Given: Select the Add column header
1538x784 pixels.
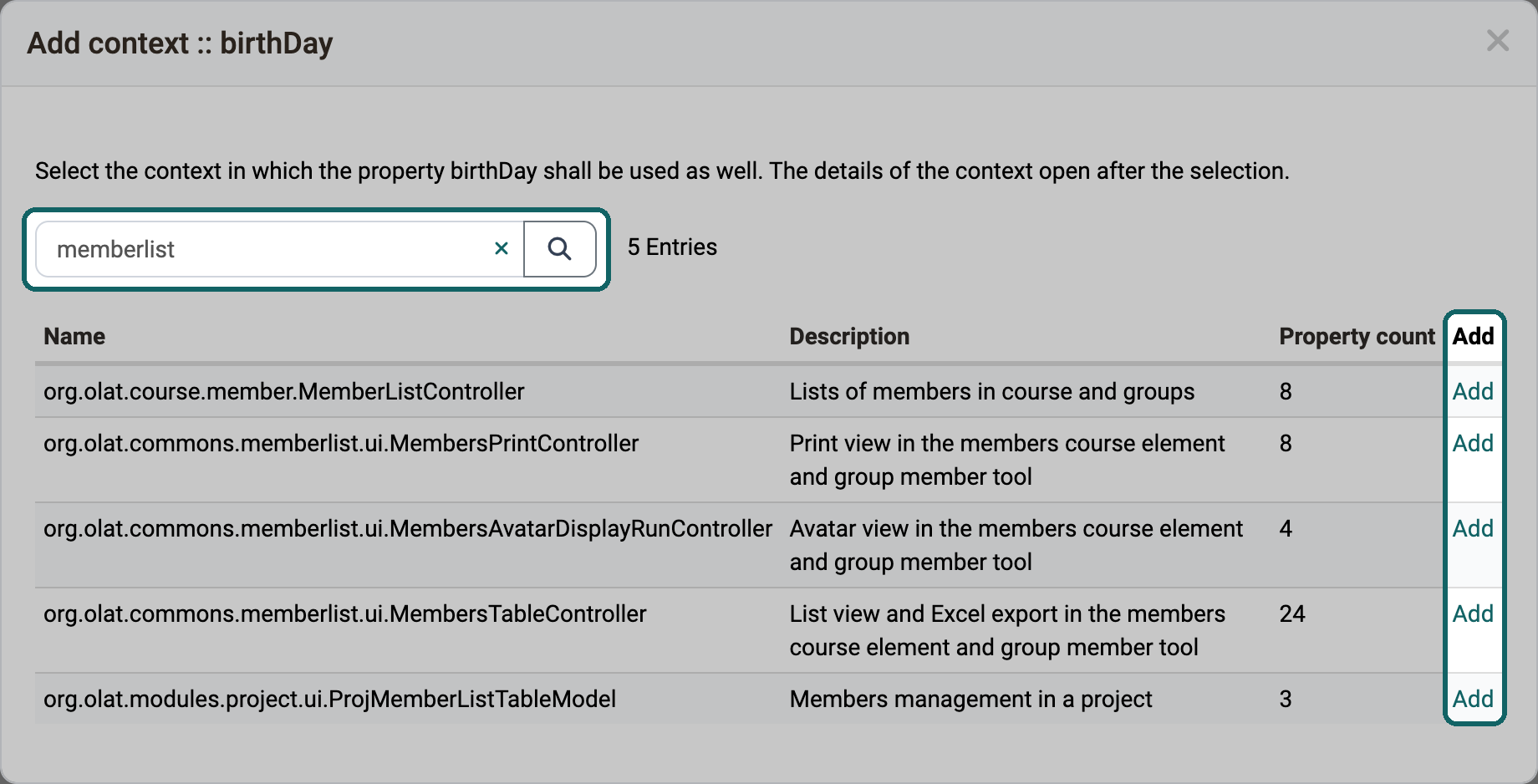Looking at the screenshot, I should [x=1473, y=336].
